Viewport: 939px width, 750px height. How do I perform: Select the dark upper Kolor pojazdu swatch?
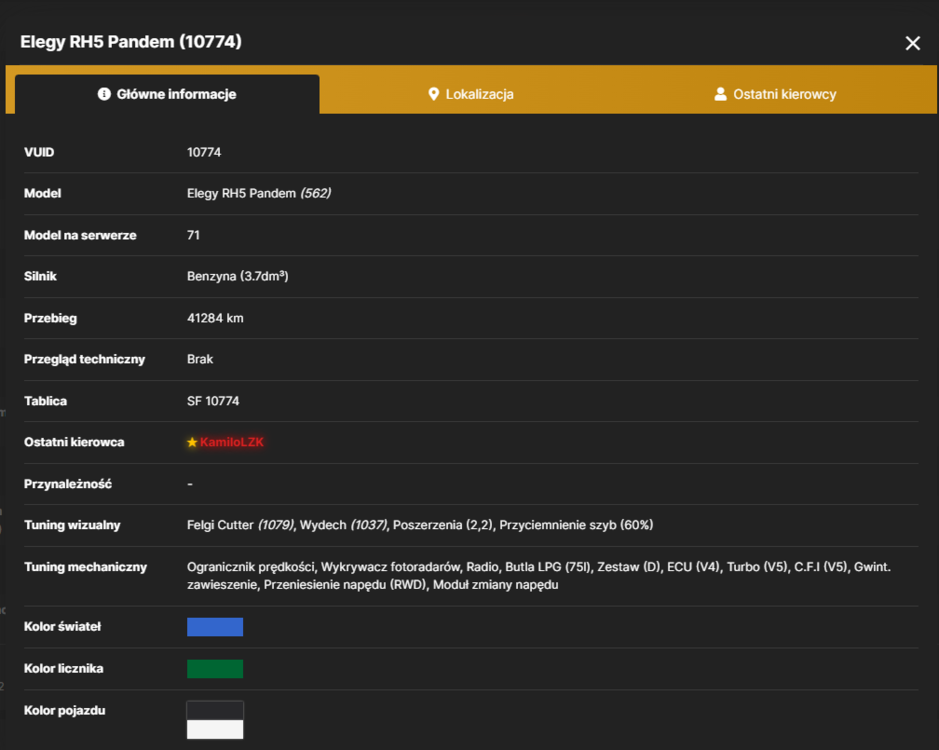215,710
